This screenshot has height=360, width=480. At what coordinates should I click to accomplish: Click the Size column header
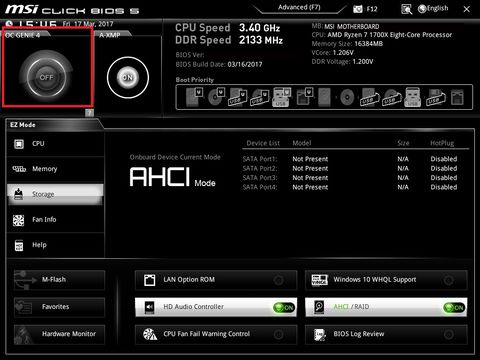(403, 143)
